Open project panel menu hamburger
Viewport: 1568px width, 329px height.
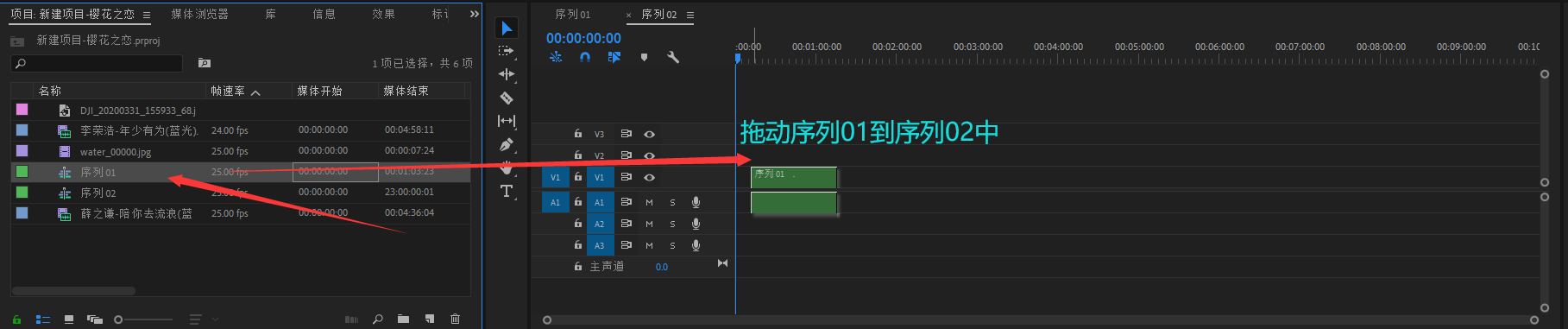coord(147,15)
